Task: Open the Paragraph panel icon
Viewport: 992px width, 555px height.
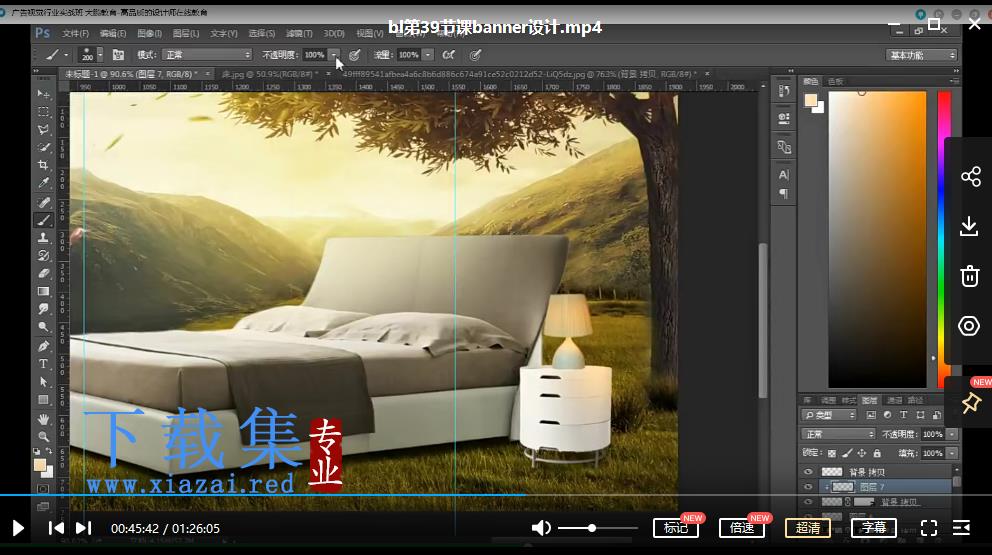Action: tap(784, 193)
